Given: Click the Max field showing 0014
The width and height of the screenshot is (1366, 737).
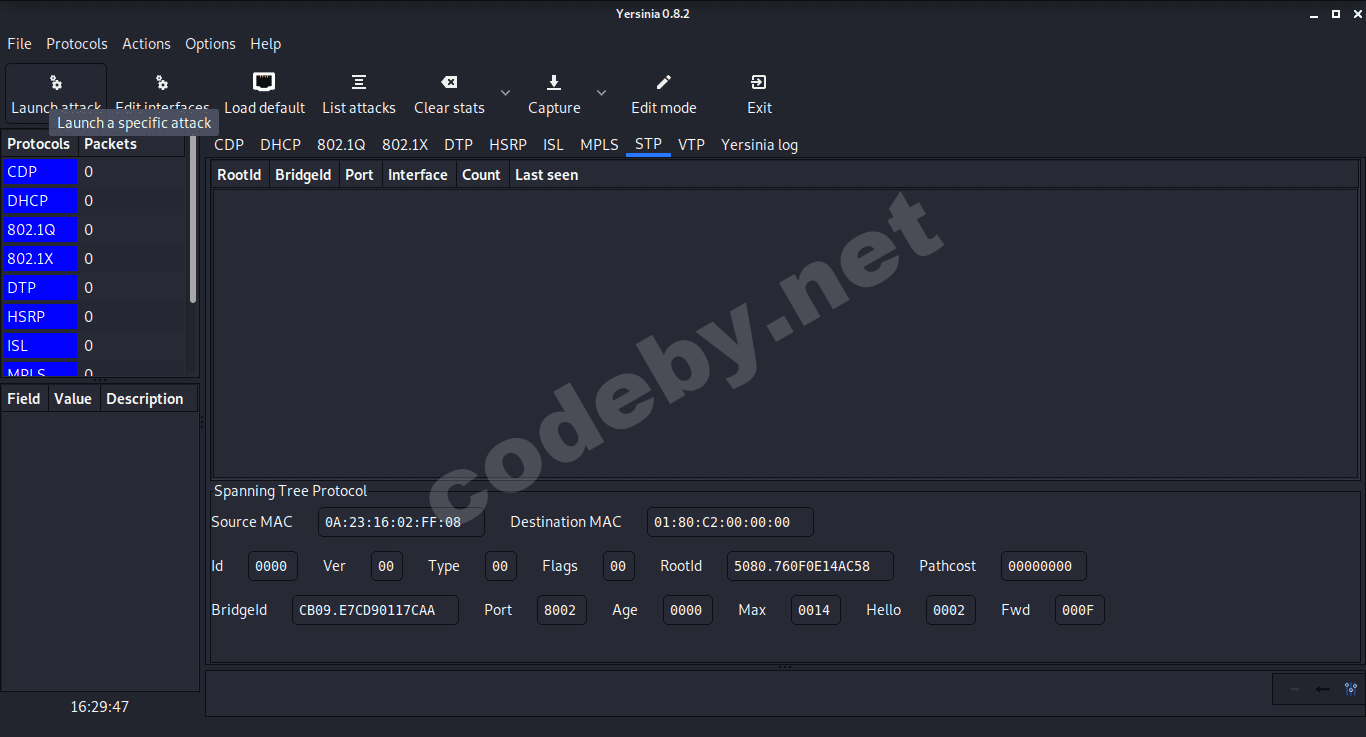Looking at the screenshot, I should (816, 610).
